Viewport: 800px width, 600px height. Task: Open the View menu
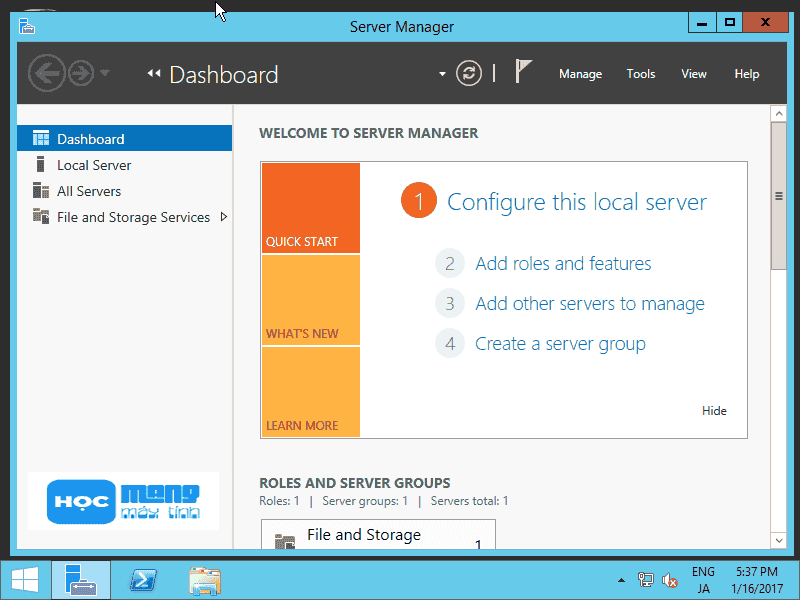693,74
